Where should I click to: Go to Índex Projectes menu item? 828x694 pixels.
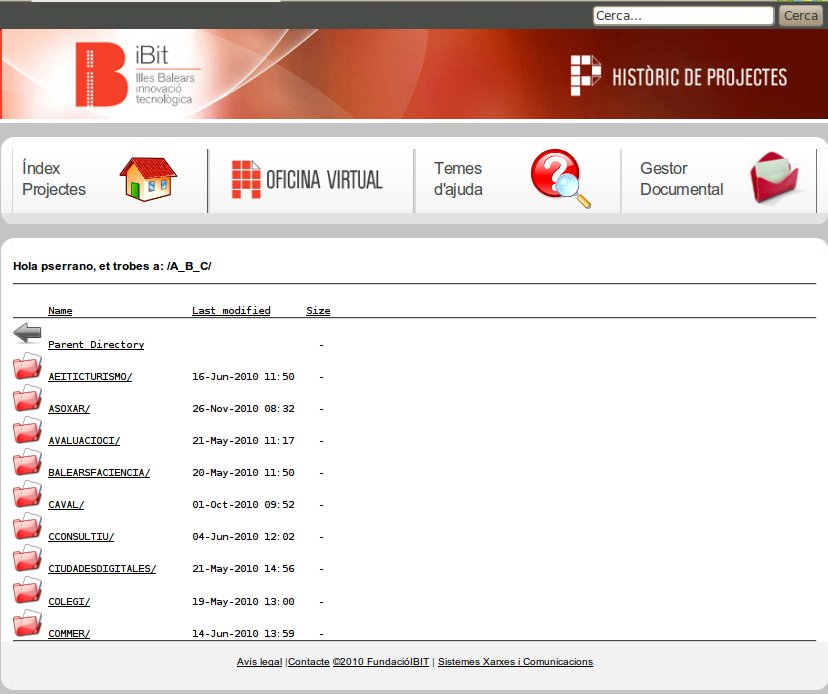coord(54,179)
